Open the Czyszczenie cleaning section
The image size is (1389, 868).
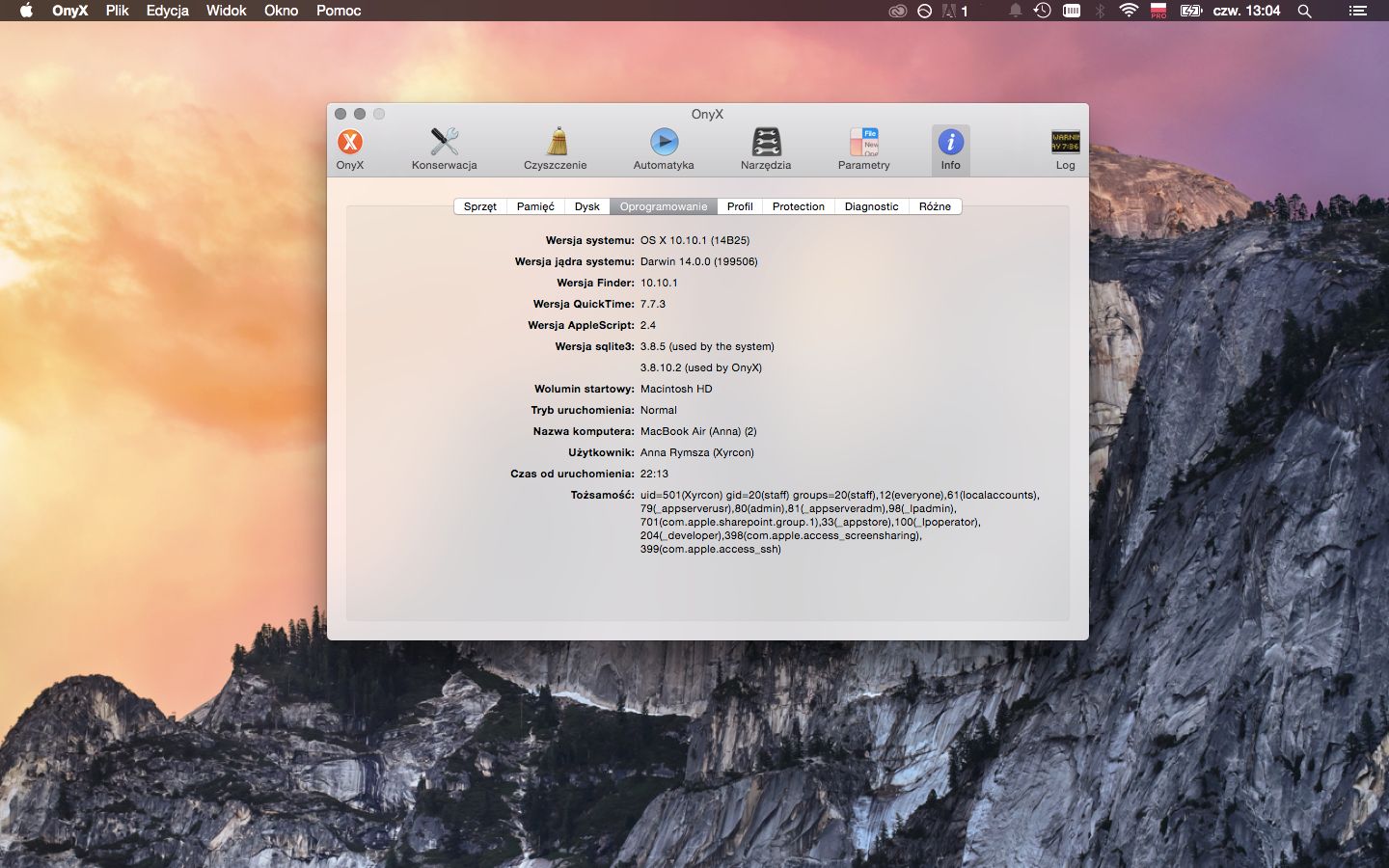(556, 149)
